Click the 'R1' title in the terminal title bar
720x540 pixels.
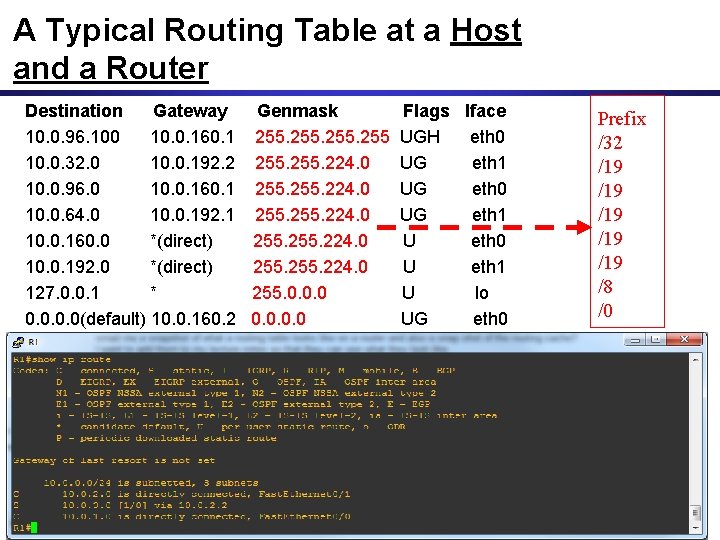tap(33, 342)
